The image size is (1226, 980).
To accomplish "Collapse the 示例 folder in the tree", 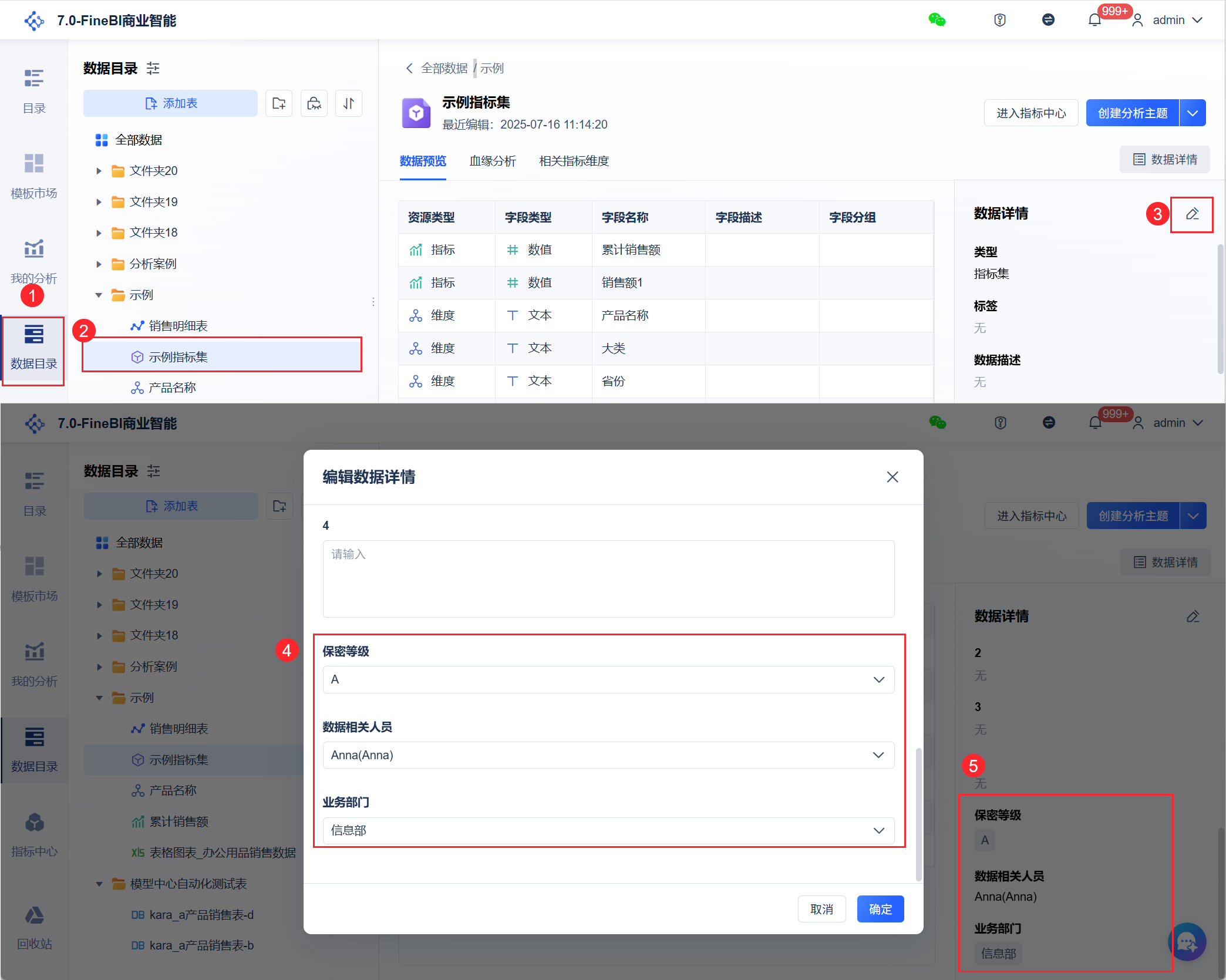I will click(99, 295).
